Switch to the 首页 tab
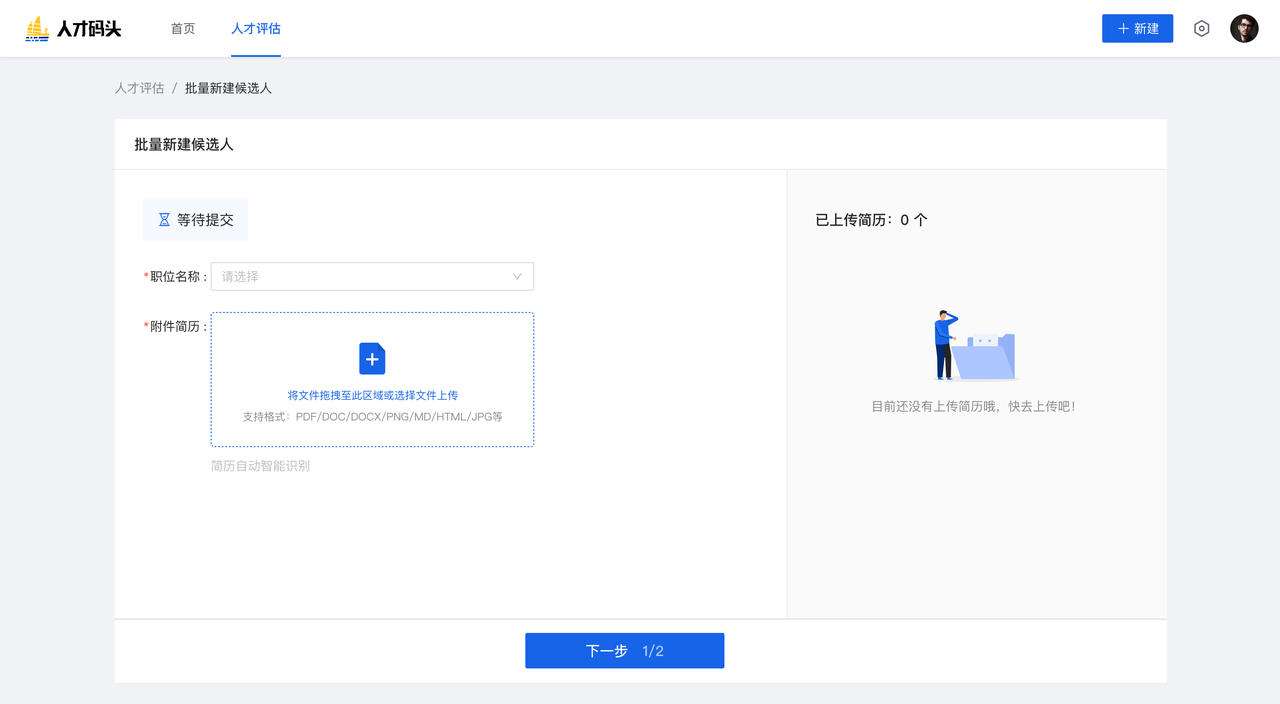The height and width of the screenshot is (704, 1280). pos(183,29)
